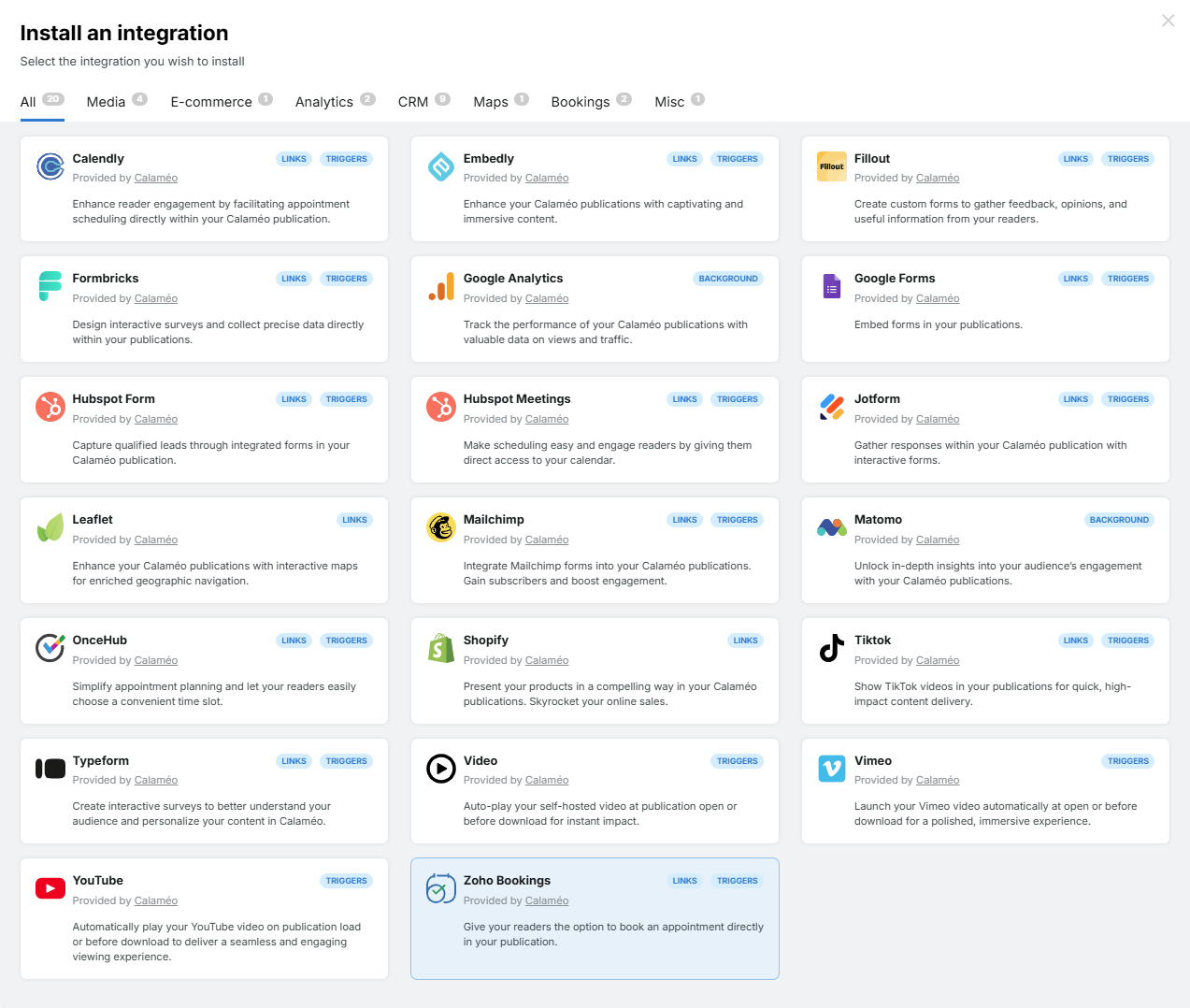Select the Formbricks card title
This screenshot has width=1190, height=1008.
point(106,279)
